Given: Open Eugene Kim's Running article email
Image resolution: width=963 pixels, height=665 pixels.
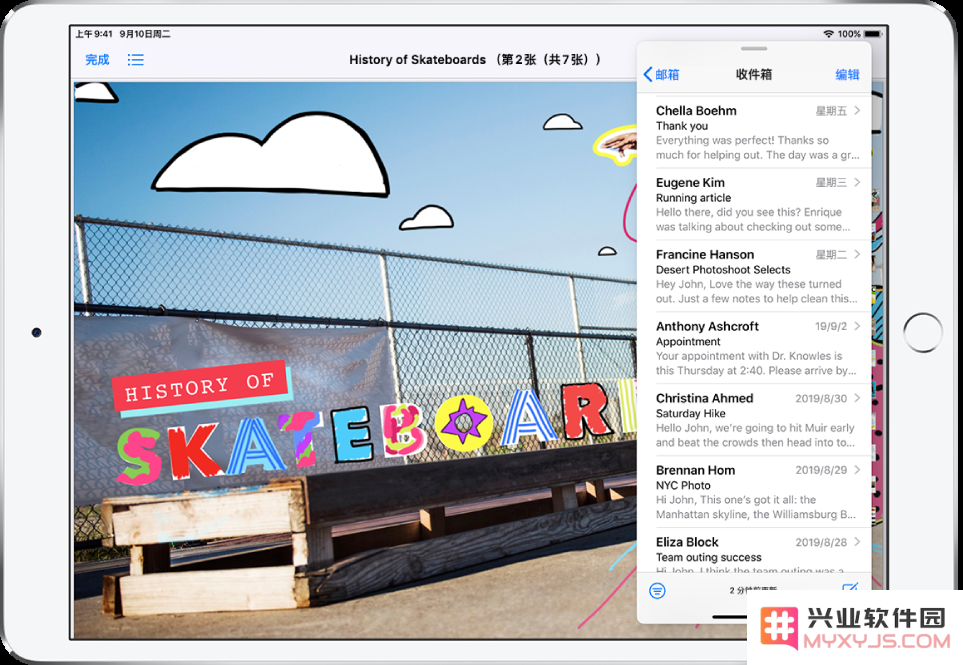Looking at the screenshot, I should [x=754, y=204].
